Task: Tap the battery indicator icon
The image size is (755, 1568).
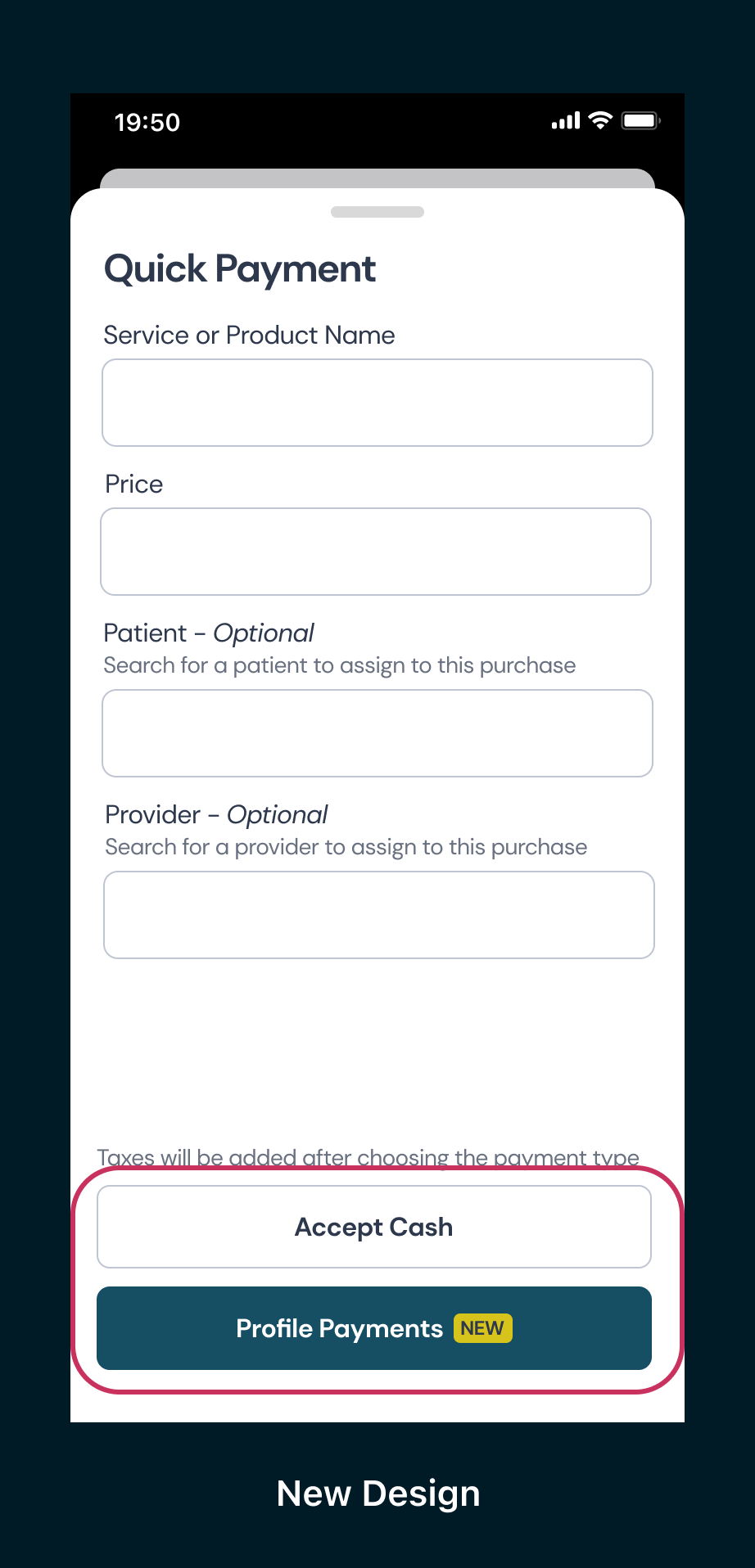Action: [640, 121]
